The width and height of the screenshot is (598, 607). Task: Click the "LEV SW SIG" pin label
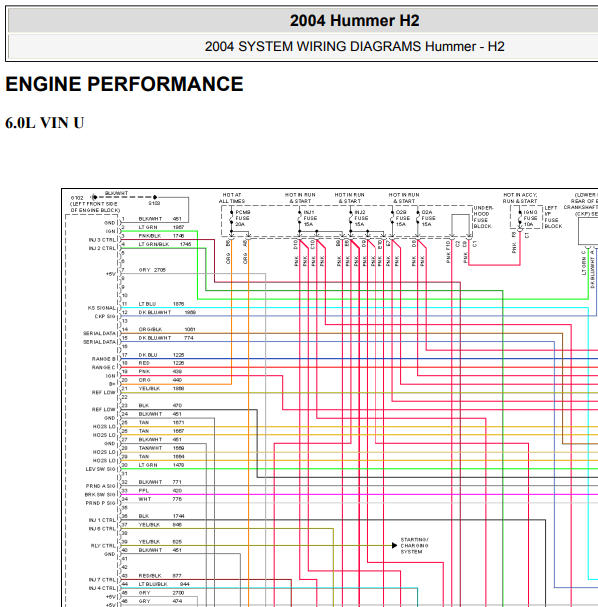(x=101, y=470)
